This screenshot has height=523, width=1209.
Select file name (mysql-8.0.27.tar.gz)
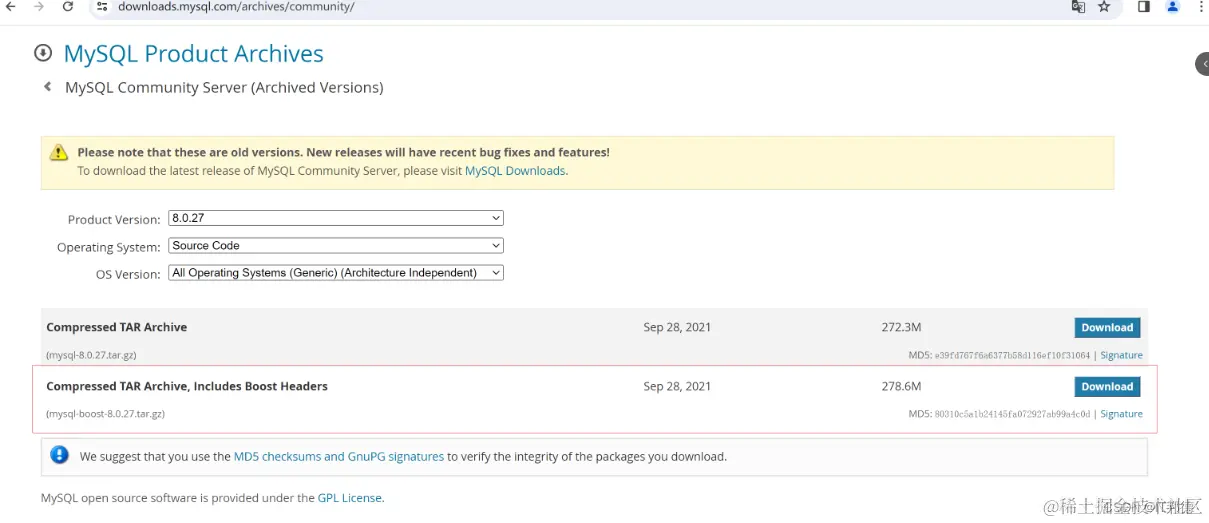pyautogui.click(x=91, y=355)
